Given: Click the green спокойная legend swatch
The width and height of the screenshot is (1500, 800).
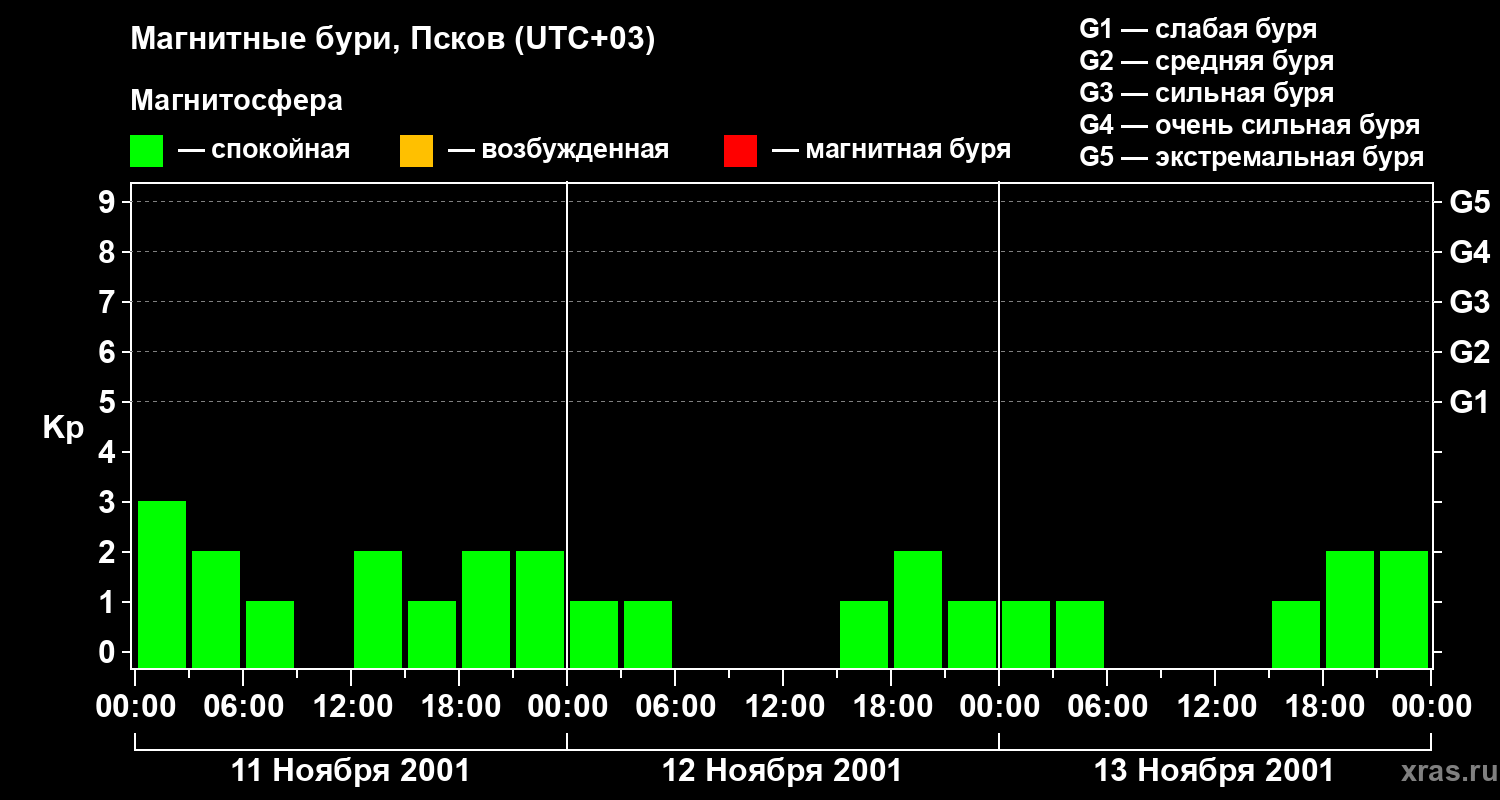Looking at the screenshot, I should point(146,151).
